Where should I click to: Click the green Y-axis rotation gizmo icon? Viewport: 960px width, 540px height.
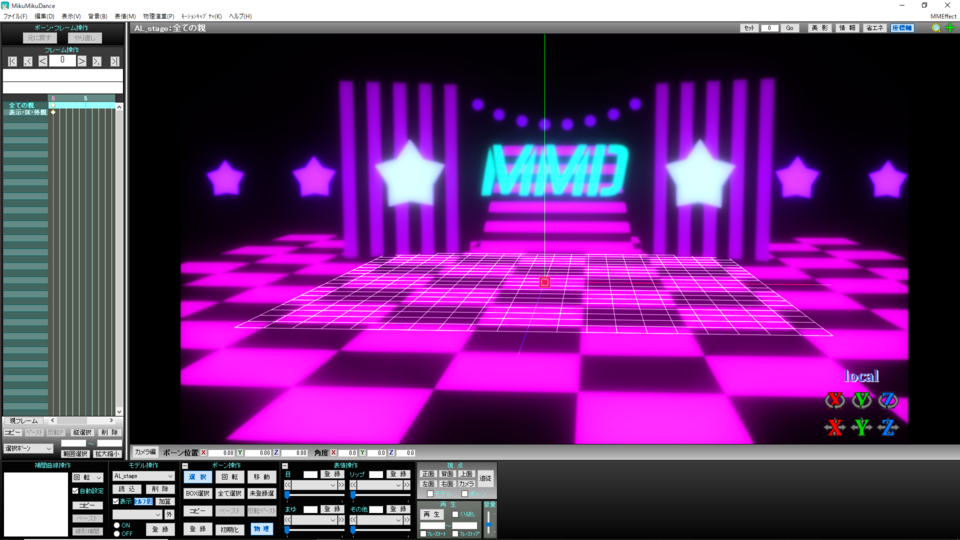pyautogui.click(x=861, y=401)
